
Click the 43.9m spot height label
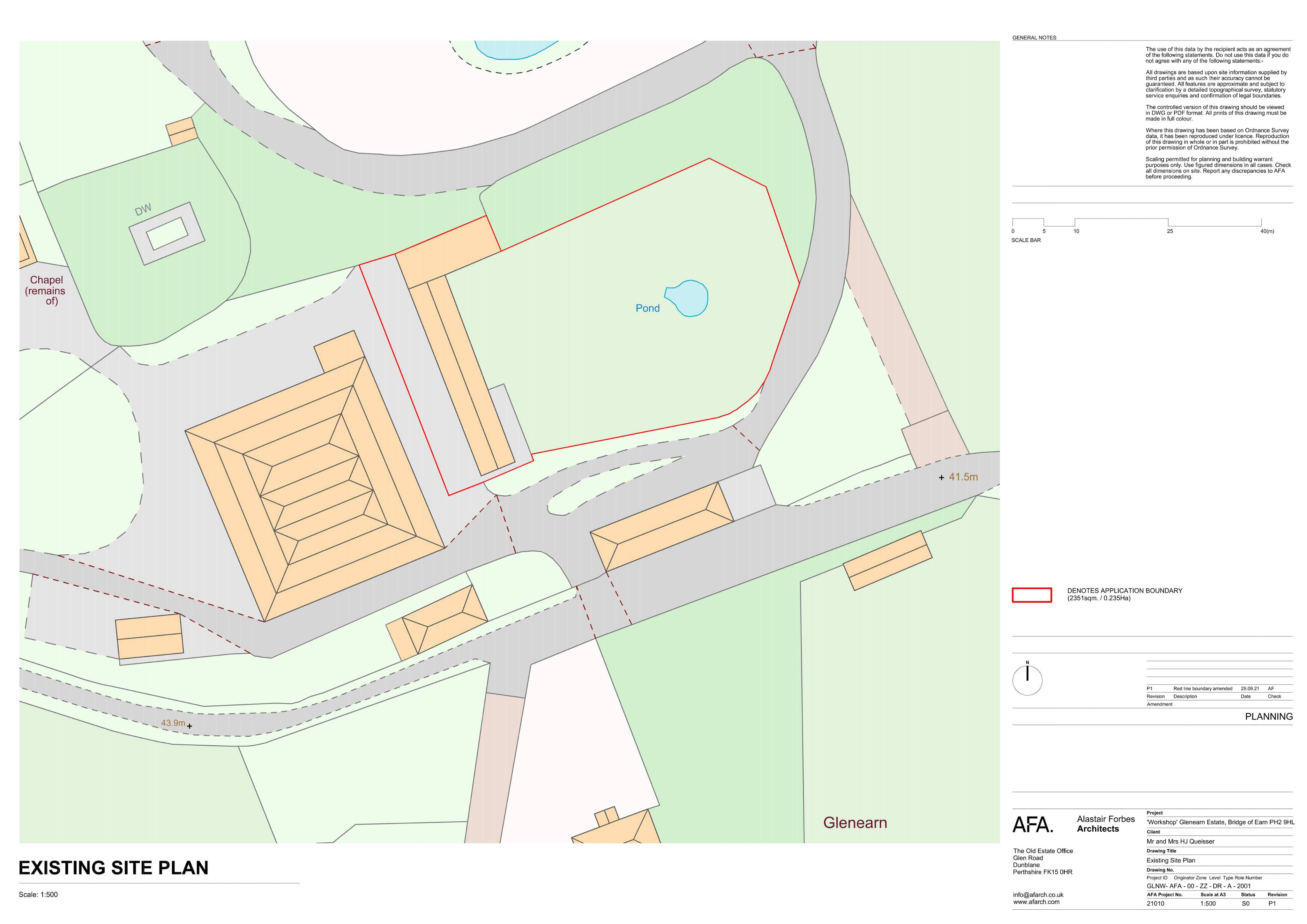pyautogui.click(x=173, y=723)
